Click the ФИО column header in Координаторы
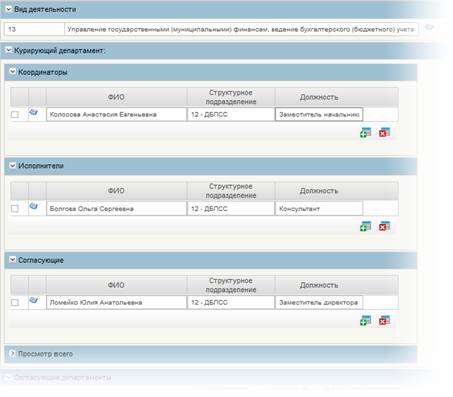453x397 pixels. click(x=116, y=97)
